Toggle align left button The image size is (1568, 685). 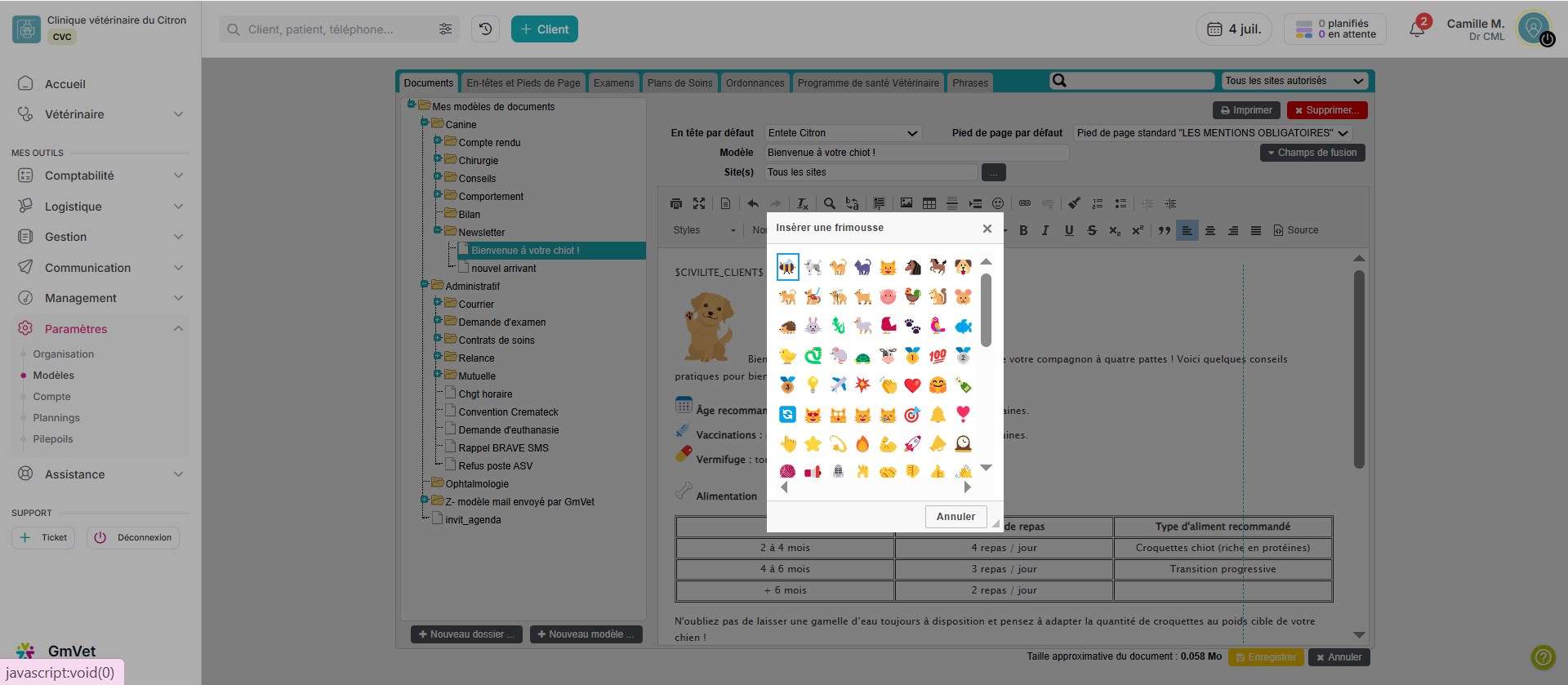pos(1187,230)
